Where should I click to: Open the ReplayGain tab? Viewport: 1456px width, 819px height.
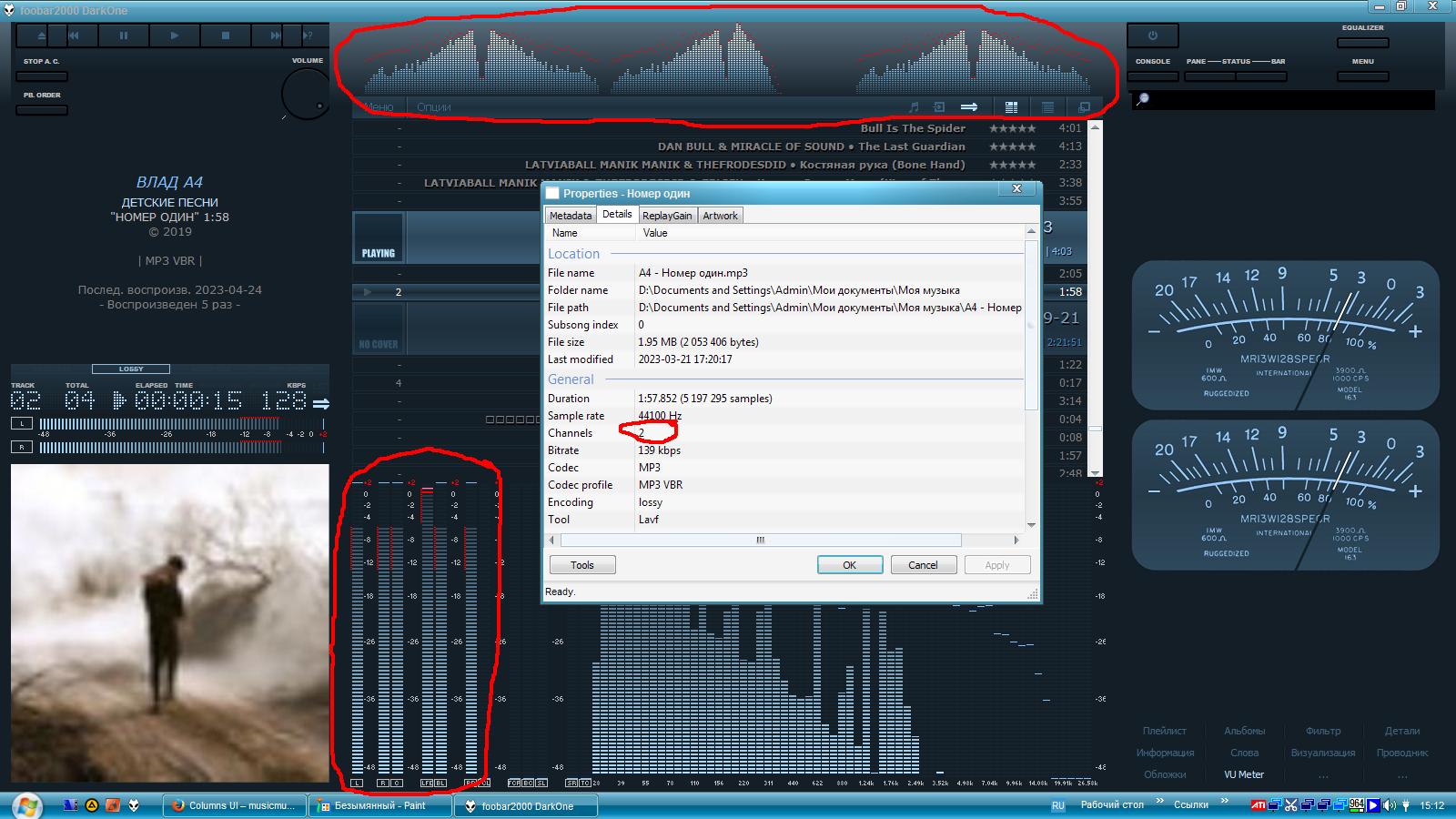pyautogui.click(x=666, y=216)
